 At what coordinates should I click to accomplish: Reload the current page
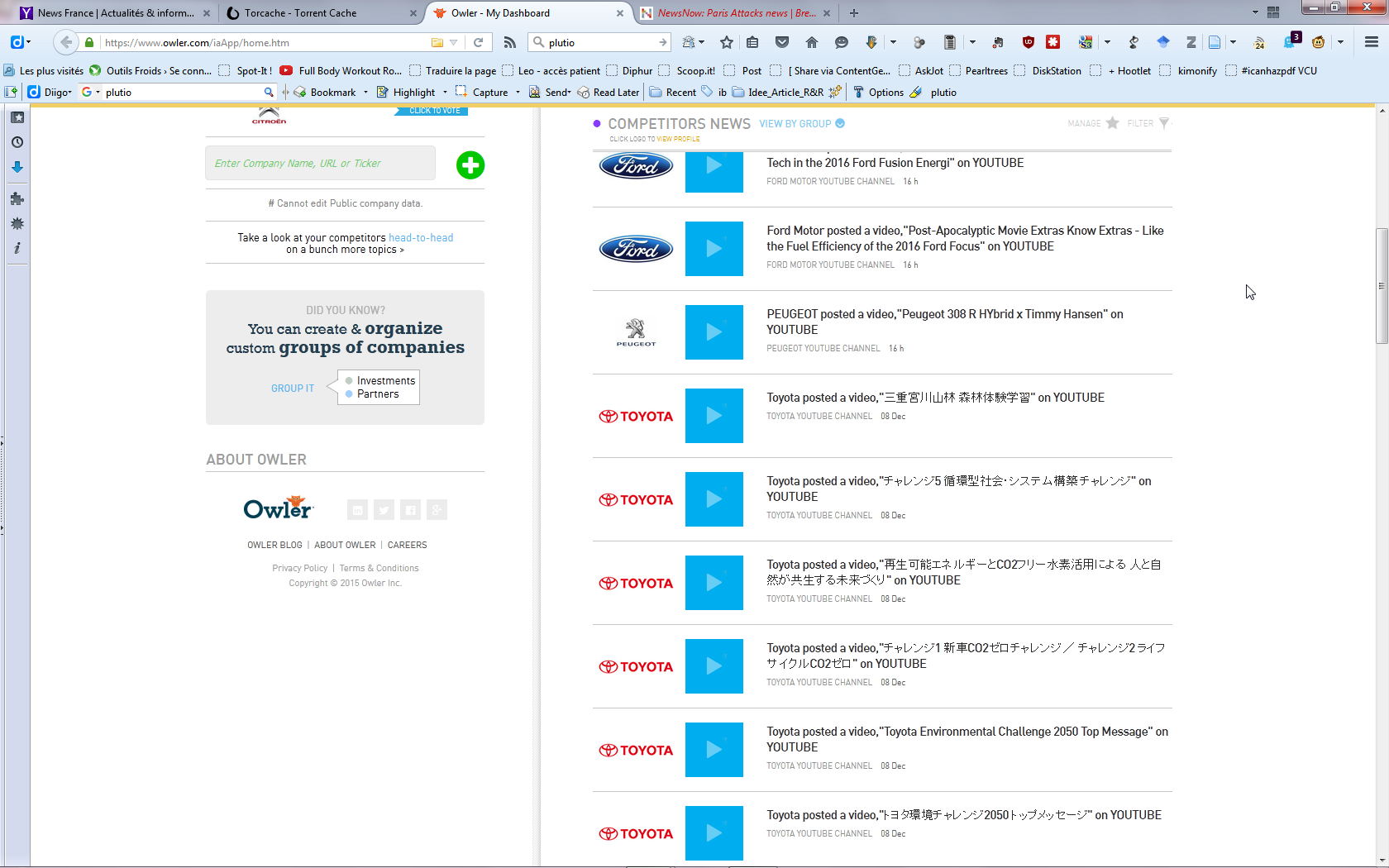pos(478,42)
